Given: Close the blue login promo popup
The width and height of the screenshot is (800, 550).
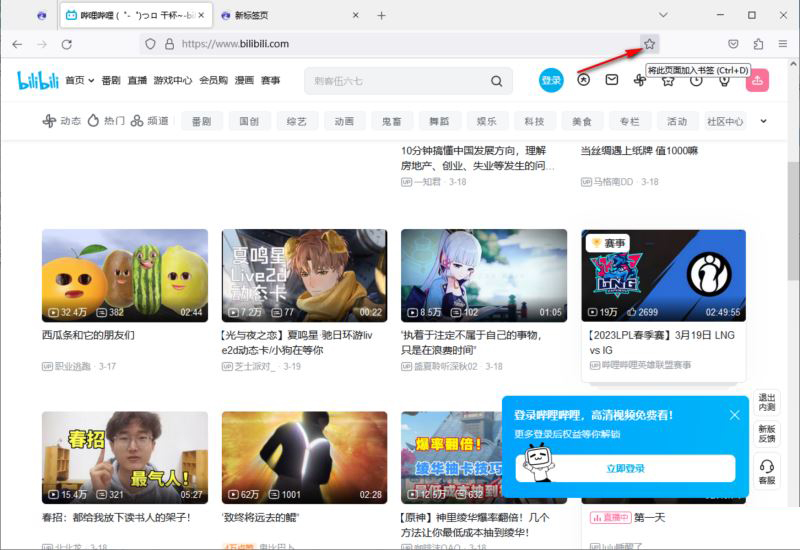Looking at the screenshot, I should click(x=734, y=415).
